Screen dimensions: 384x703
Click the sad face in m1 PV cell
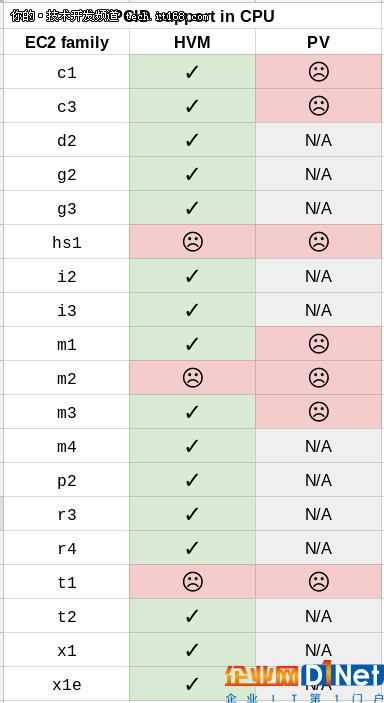click(x=319, y=343)
